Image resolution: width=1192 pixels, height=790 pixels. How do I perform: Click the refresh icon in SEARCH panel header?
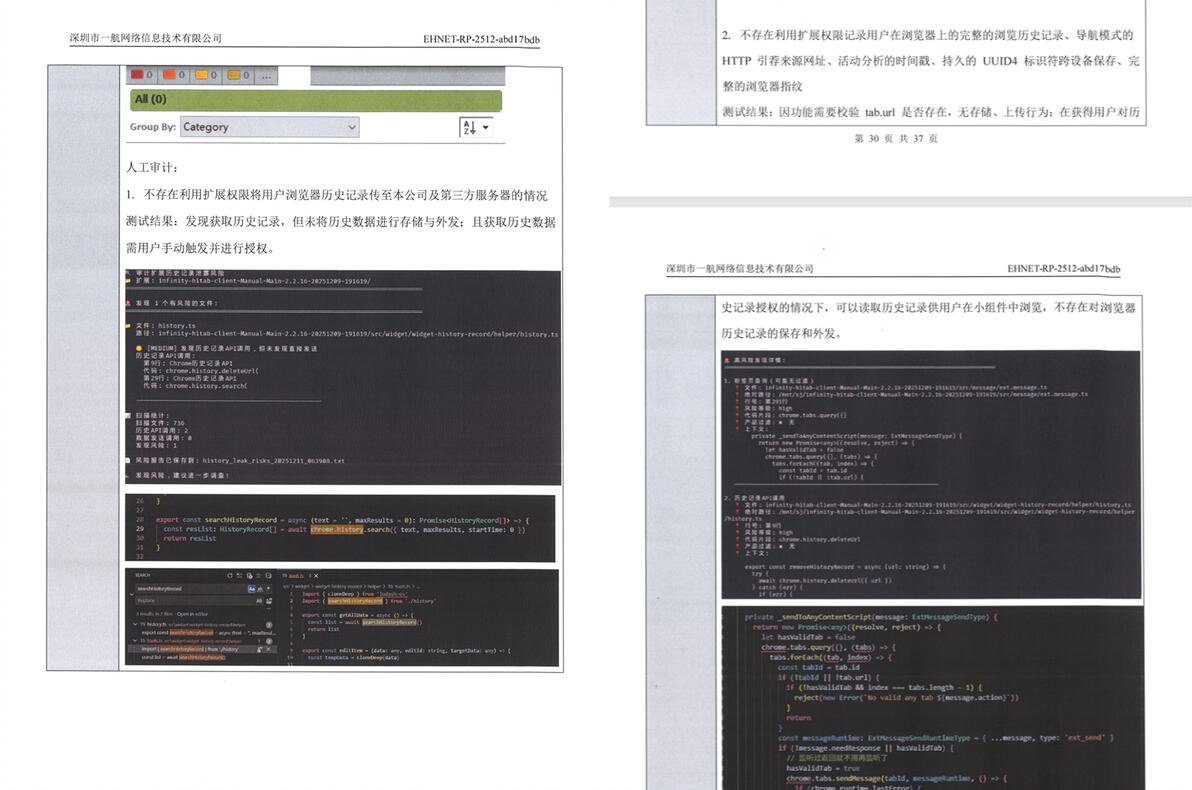(230, 576)
